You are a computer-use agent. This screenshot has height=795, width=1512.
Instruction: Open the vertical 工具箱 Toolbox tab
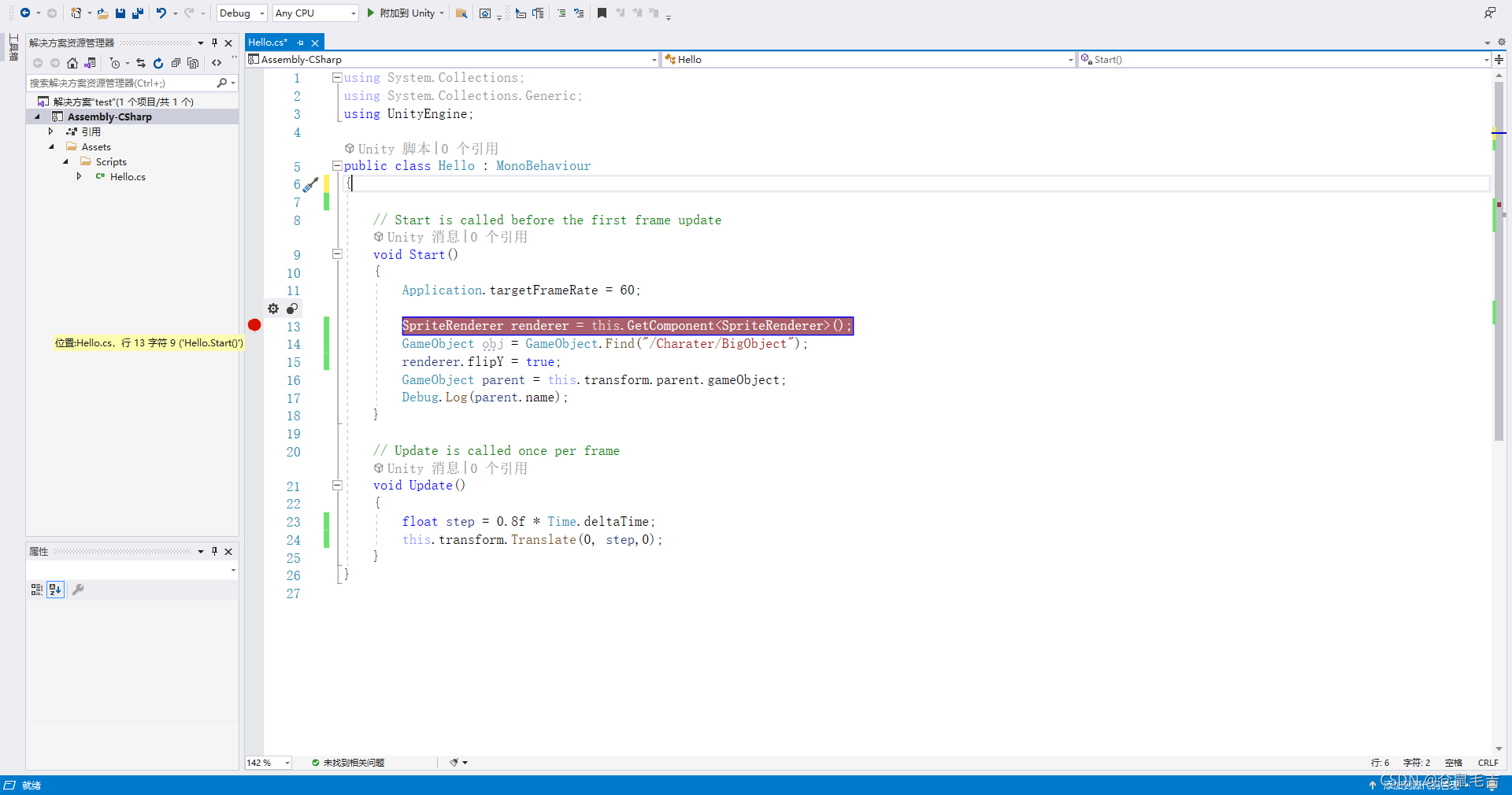(13, 47)
